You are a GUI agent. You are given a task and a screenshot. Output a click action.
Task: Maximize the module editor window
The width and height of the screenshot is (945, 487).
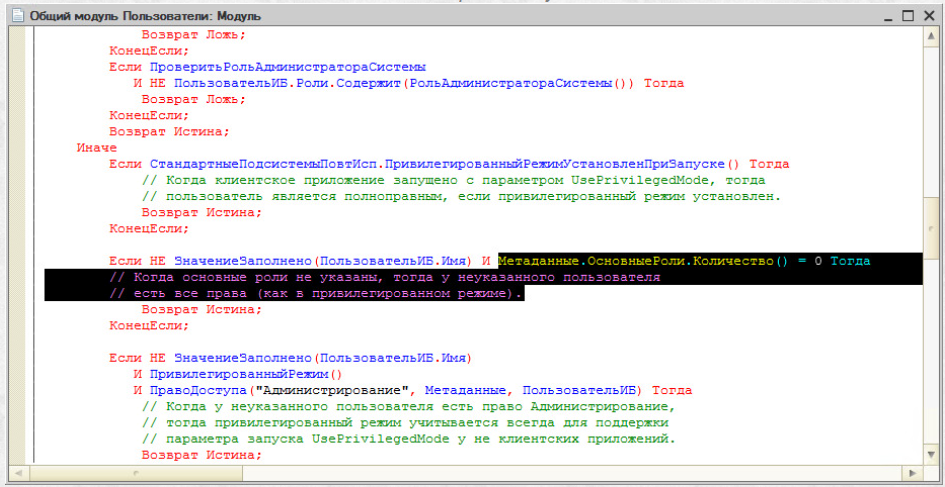click(x=907, y=16)
